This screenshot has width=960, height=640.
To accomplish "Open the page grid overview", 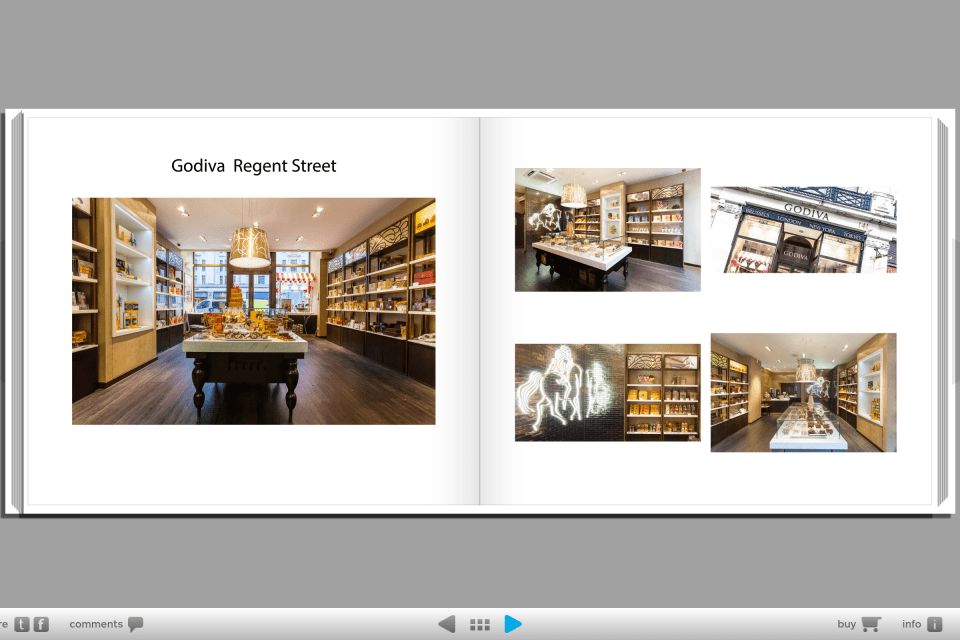I will click(480, 624).
